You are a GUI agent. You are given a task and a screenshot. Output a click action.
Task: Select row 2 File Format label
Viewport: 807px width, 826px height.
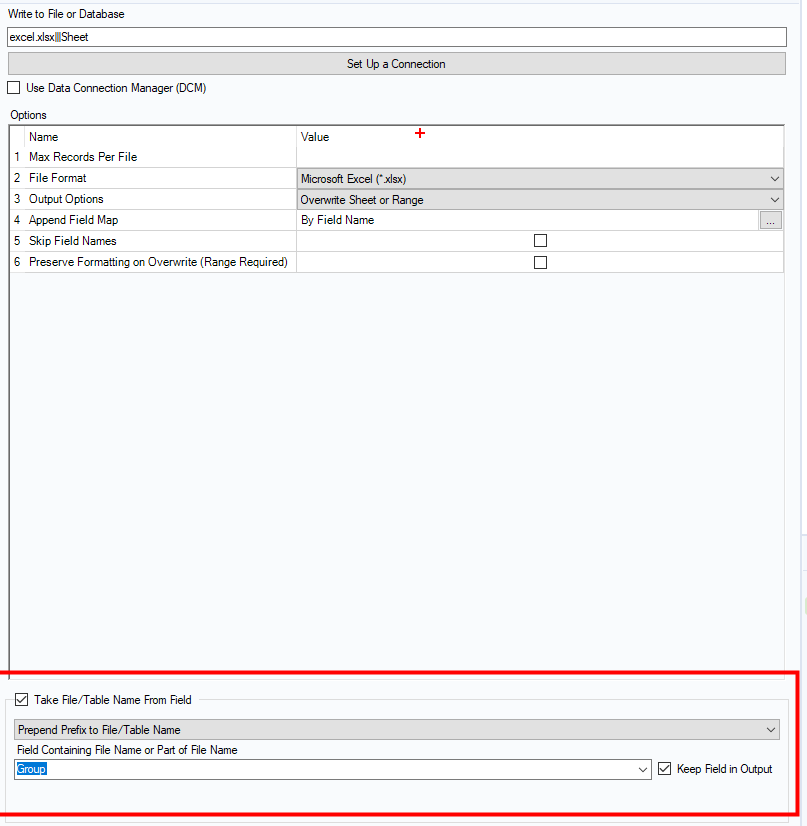click(58, 178)
